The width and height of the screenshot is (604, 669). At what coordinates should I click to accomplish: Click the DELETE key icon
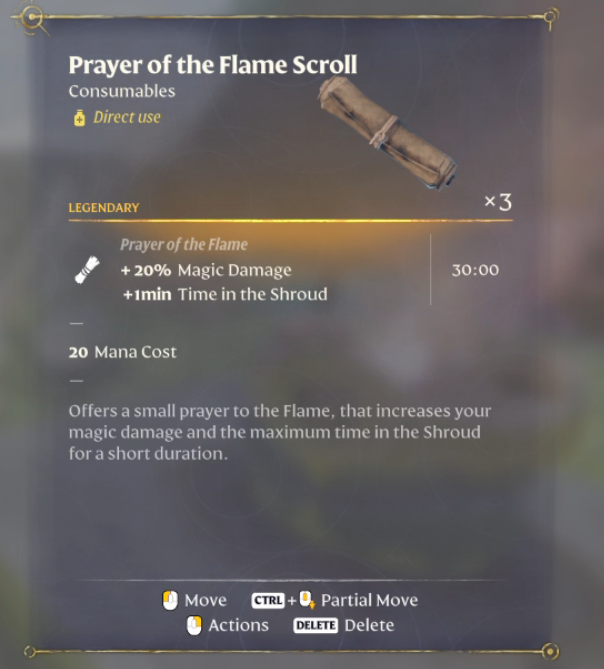[316, 625]
